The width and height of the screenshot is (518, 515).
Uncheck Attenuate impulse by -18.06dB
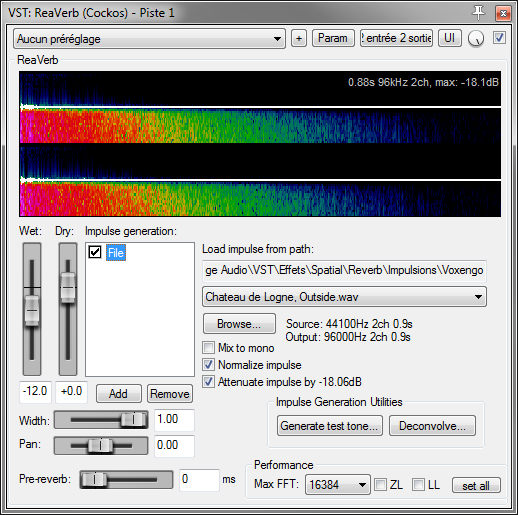(x=209, y=382)
